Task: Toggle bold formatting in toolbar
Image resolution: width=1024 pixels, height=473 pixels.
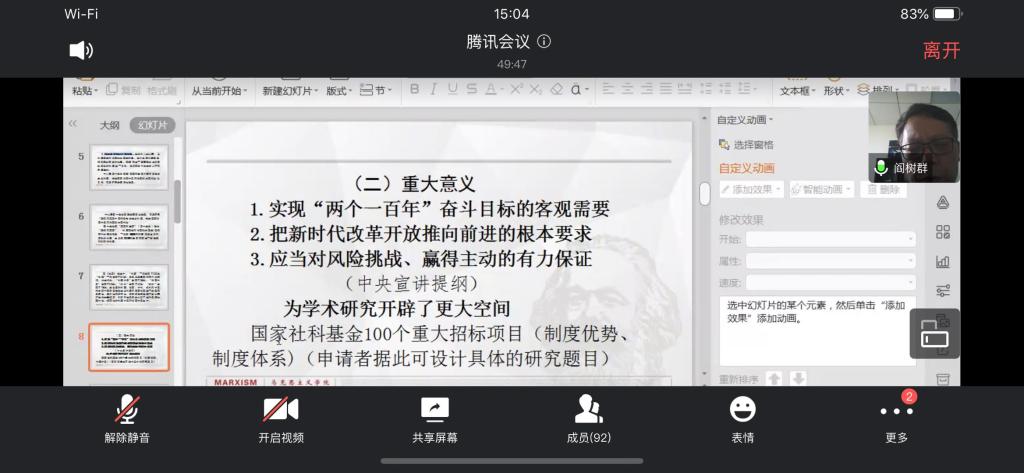Action: (414, 89)
